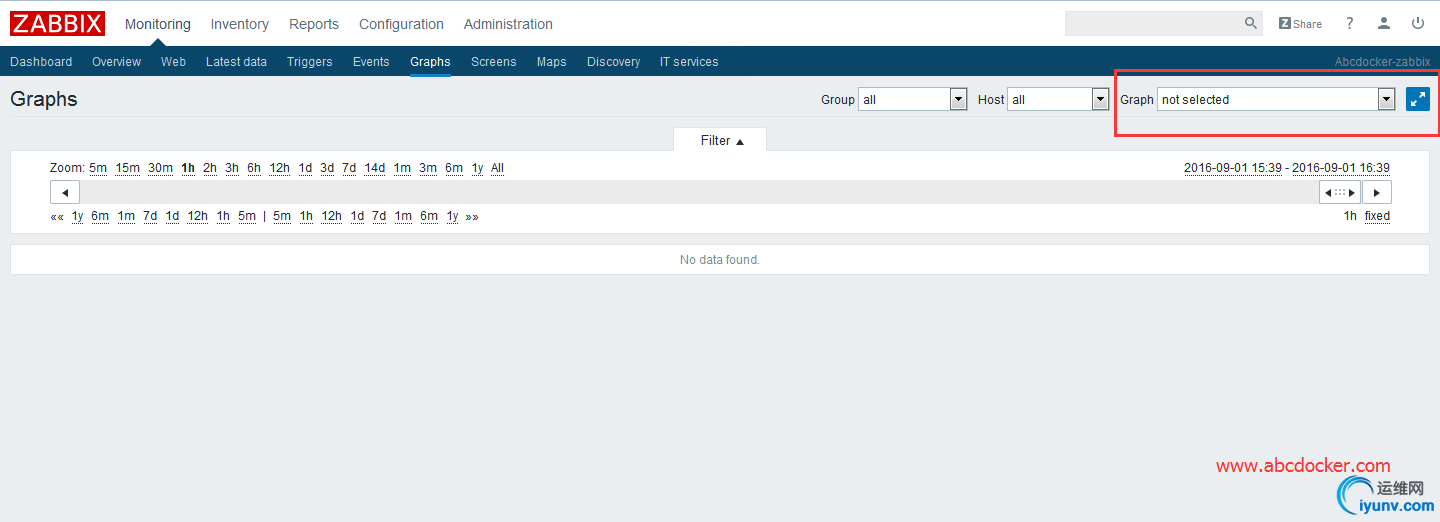Click the period start date 2016-09-01 15:39
Screen dimensions: 1440x522
click(1233, 168)
